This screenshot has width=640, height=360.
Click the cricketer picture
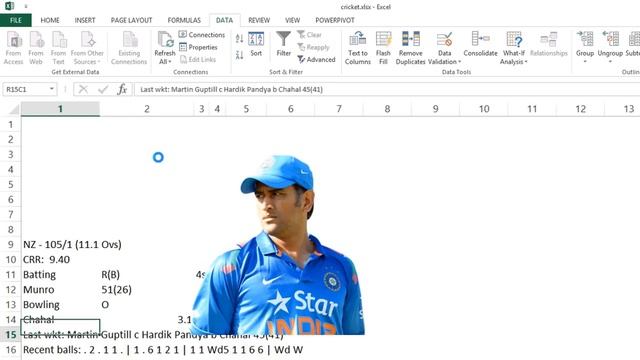pyautogui.click(x=278, y=245)
